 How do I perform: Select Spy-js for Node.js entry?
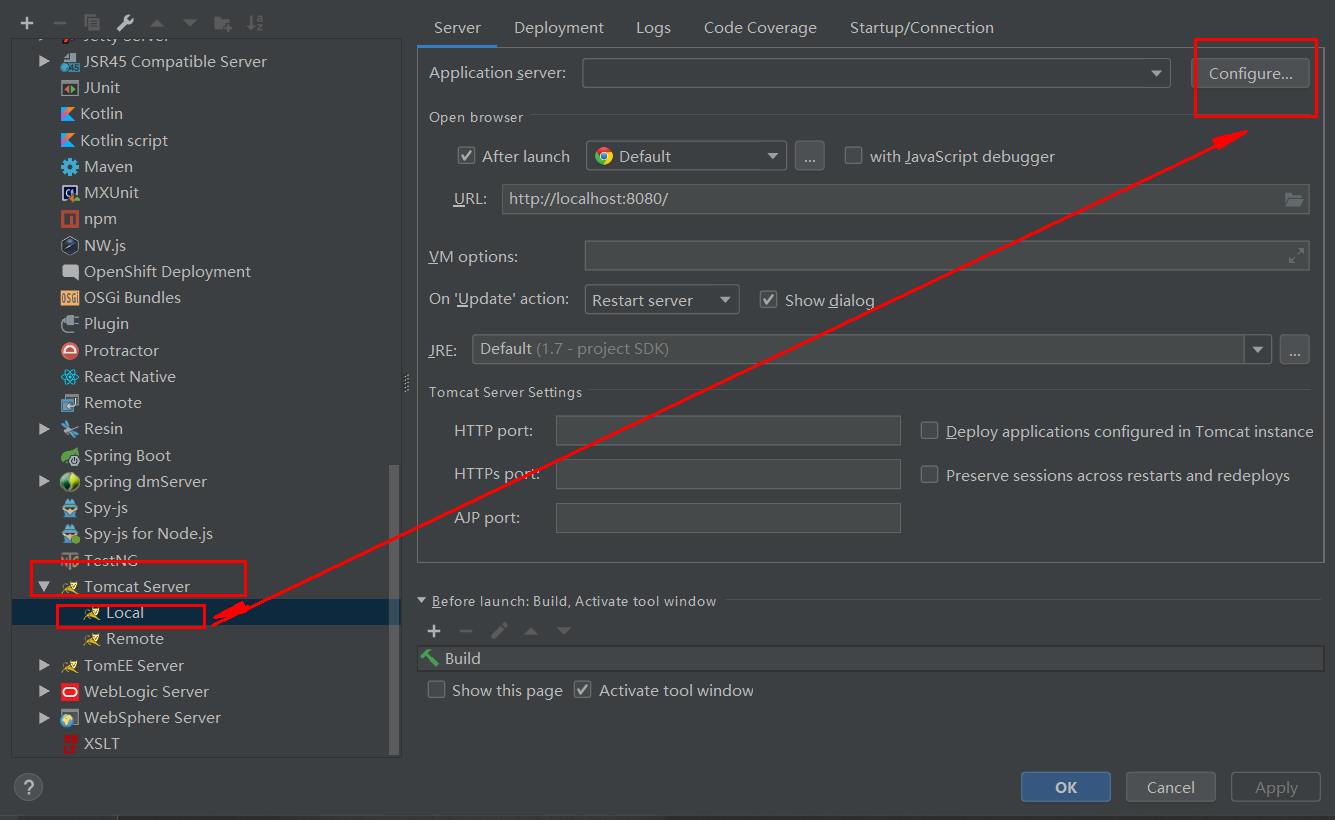click(x=137, y=534)
